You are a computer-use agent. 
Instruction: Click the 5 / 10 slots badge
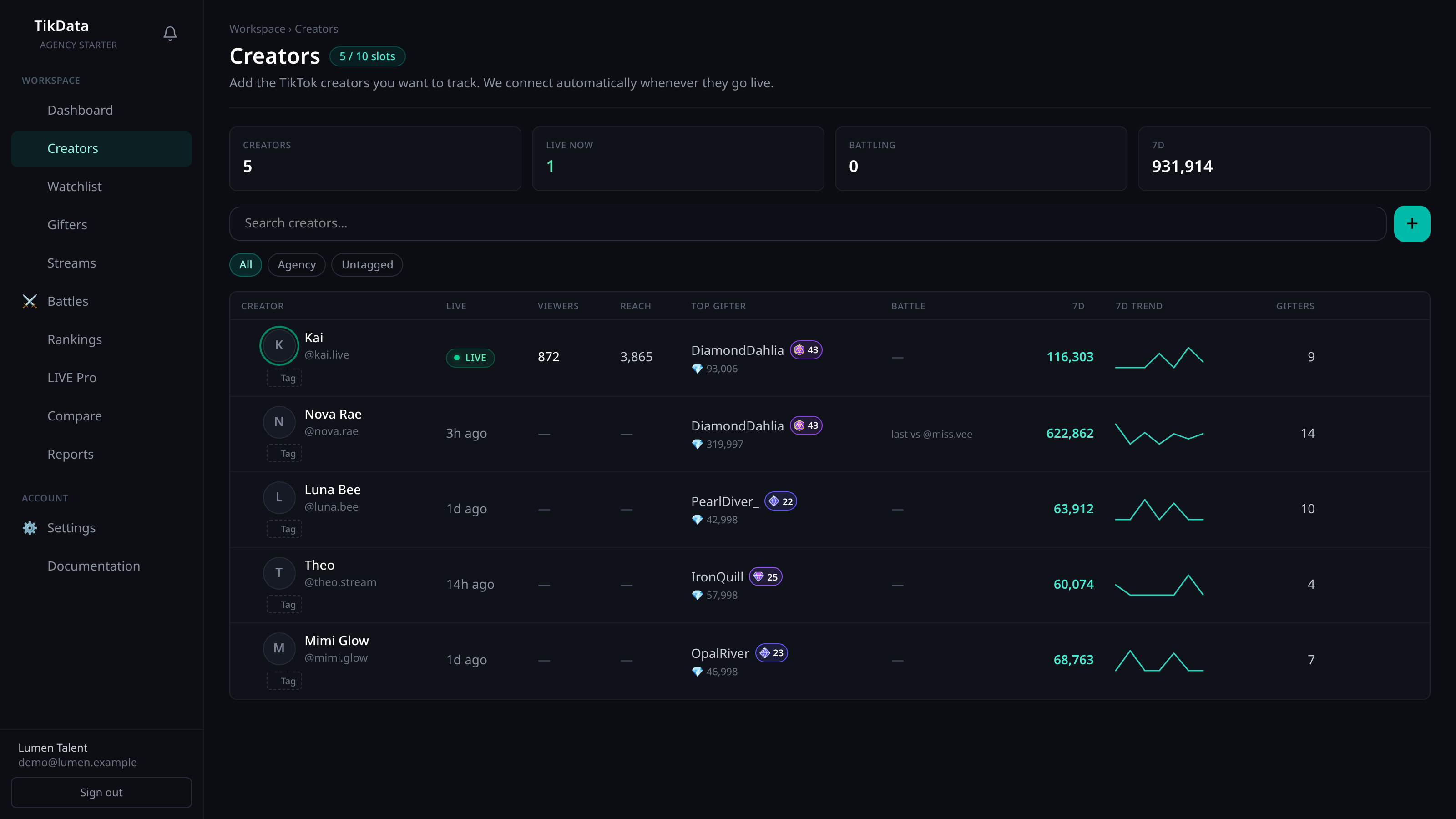tap(367, 56)
